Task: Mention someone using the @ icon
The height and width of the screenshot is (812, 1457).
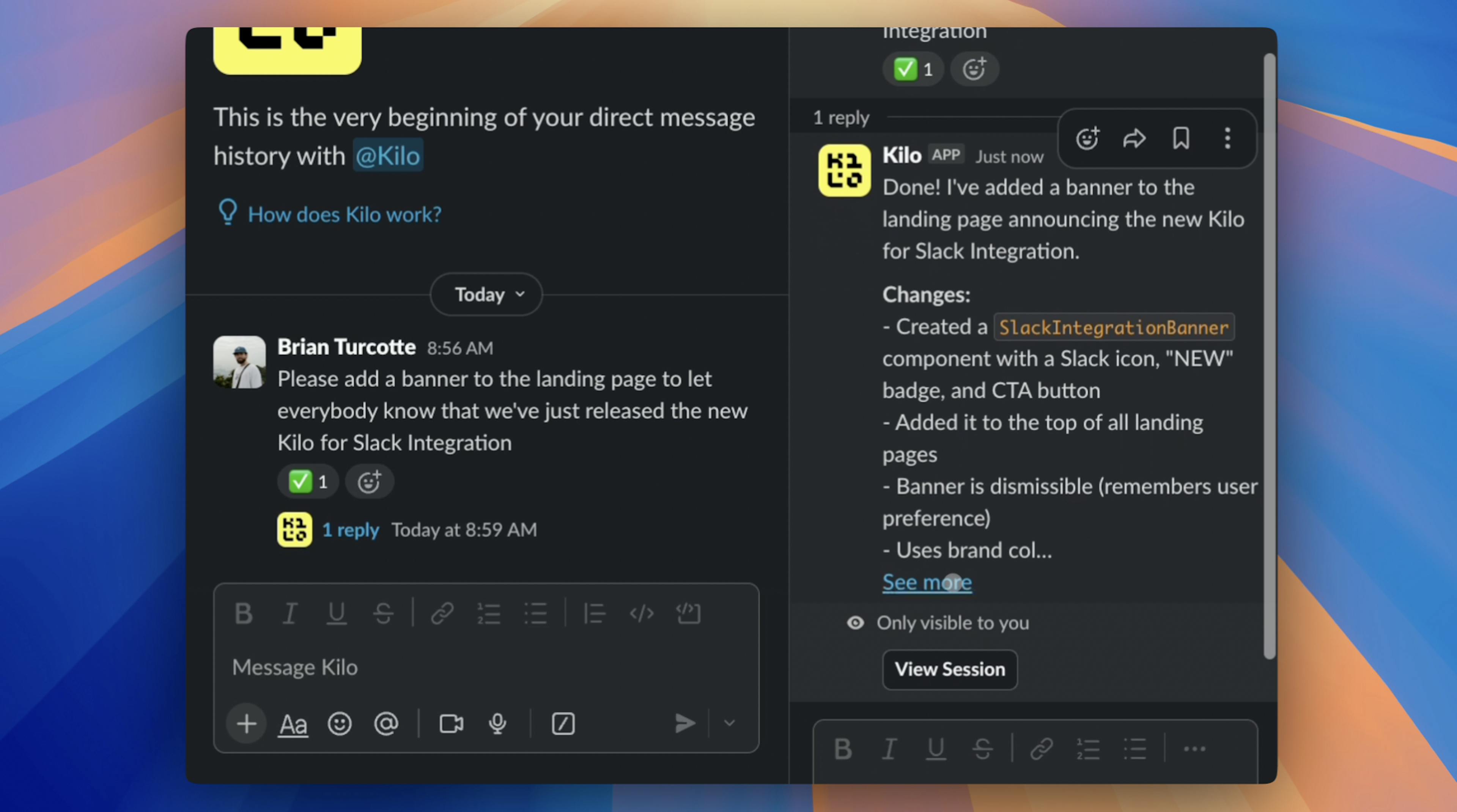Action: [386, 724]
